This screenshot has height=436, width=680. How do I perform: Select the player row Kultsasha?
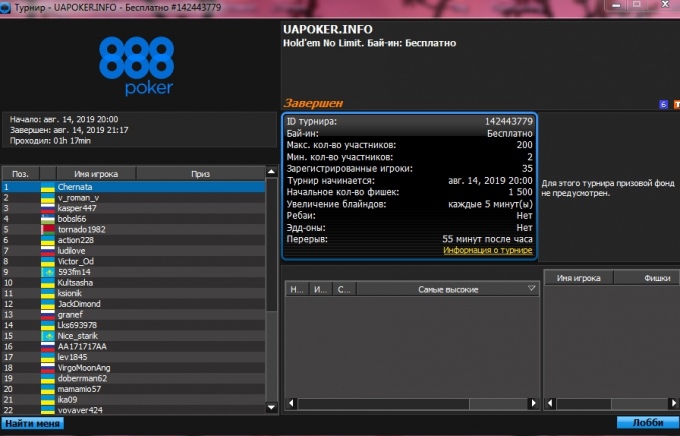click(x=134, y=283)
